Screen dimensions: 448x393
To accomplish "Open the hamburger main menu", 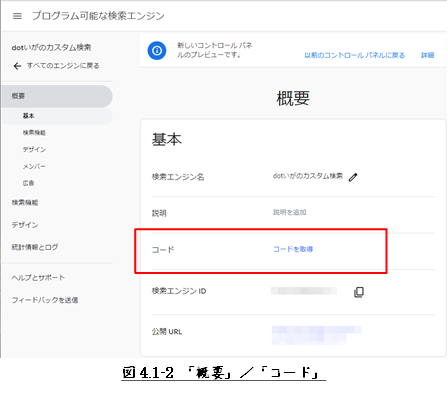I will (17, 16).
